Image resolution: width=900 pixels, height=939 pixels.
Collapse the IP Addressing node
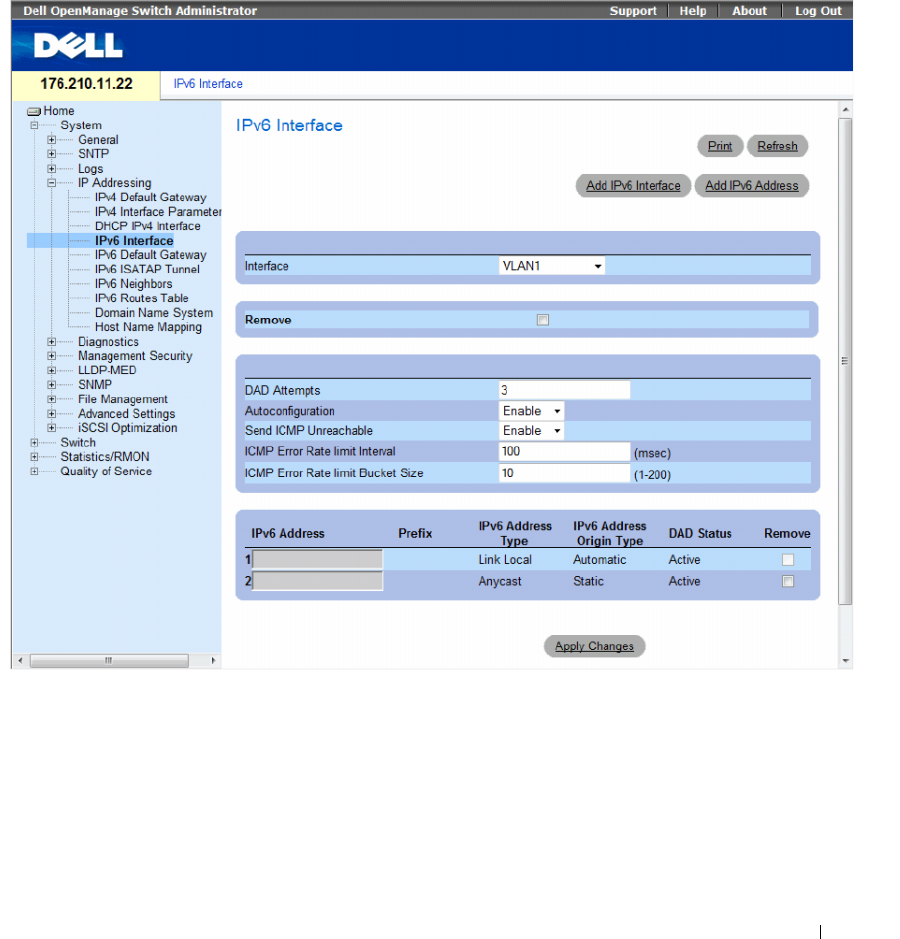(x=51, y=183)
